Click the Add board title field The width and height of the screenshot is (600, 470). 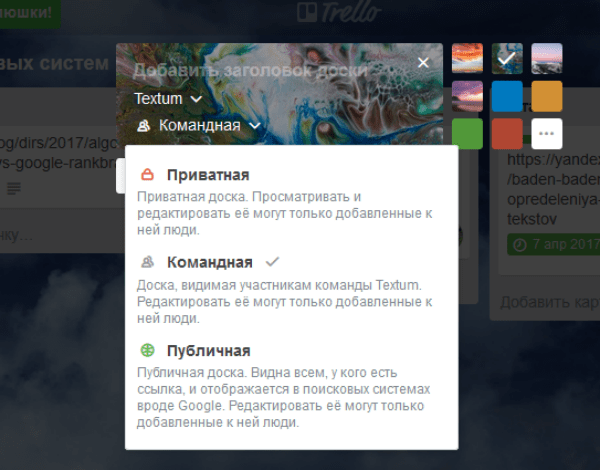[x=251, y=70]
